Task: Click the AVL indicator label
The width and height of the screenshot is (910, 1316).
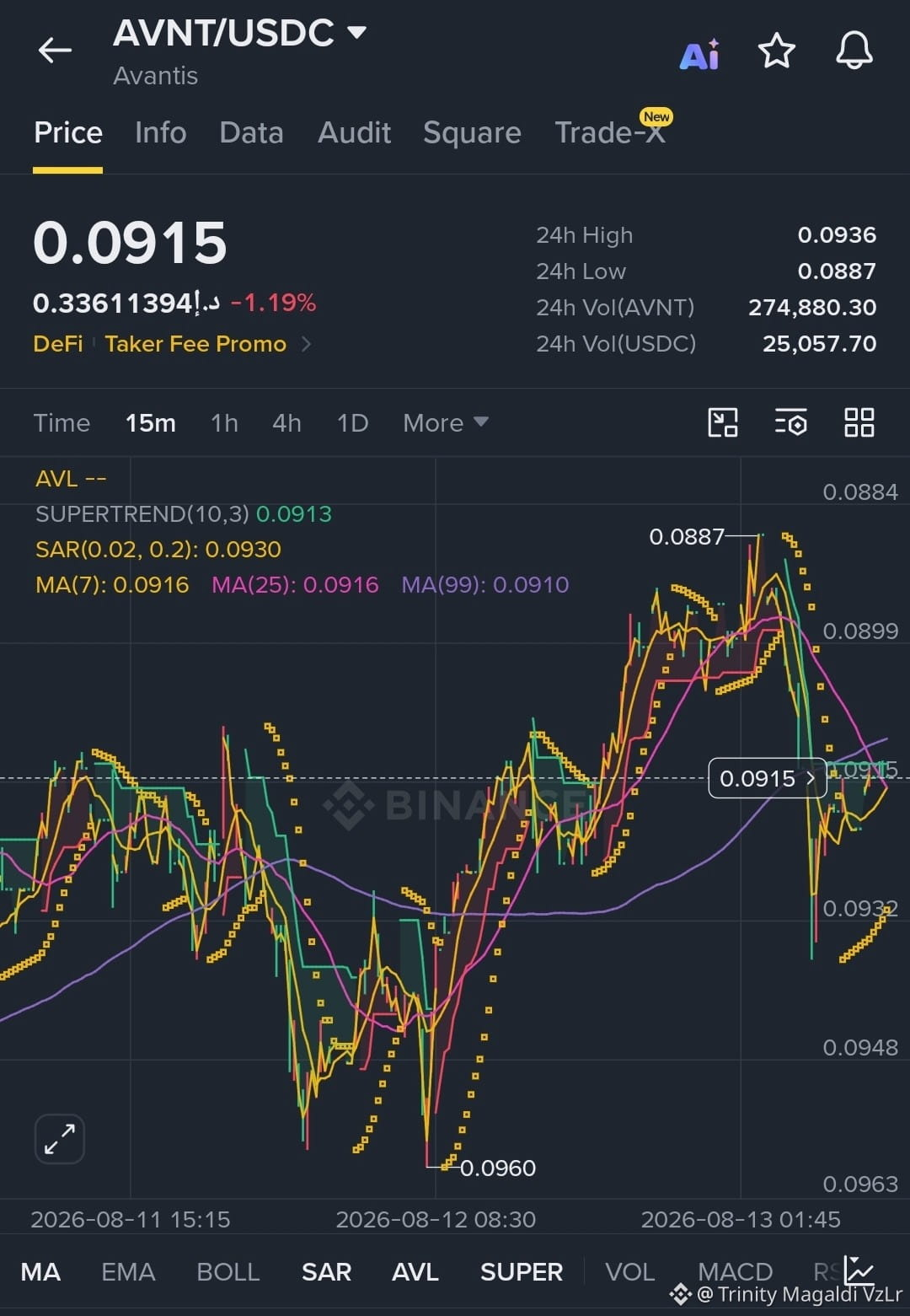Action: point(71,479)
